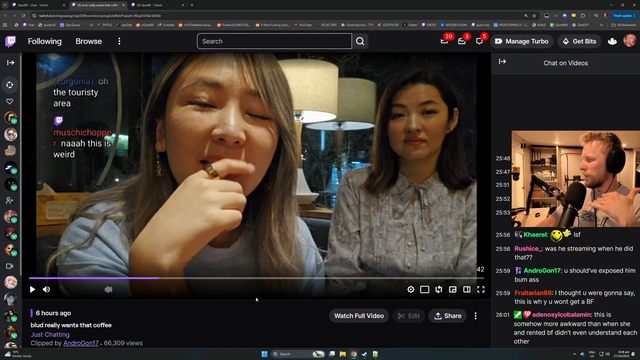
Task: Click the Get Bits button
Action: [x=579, y=41]
